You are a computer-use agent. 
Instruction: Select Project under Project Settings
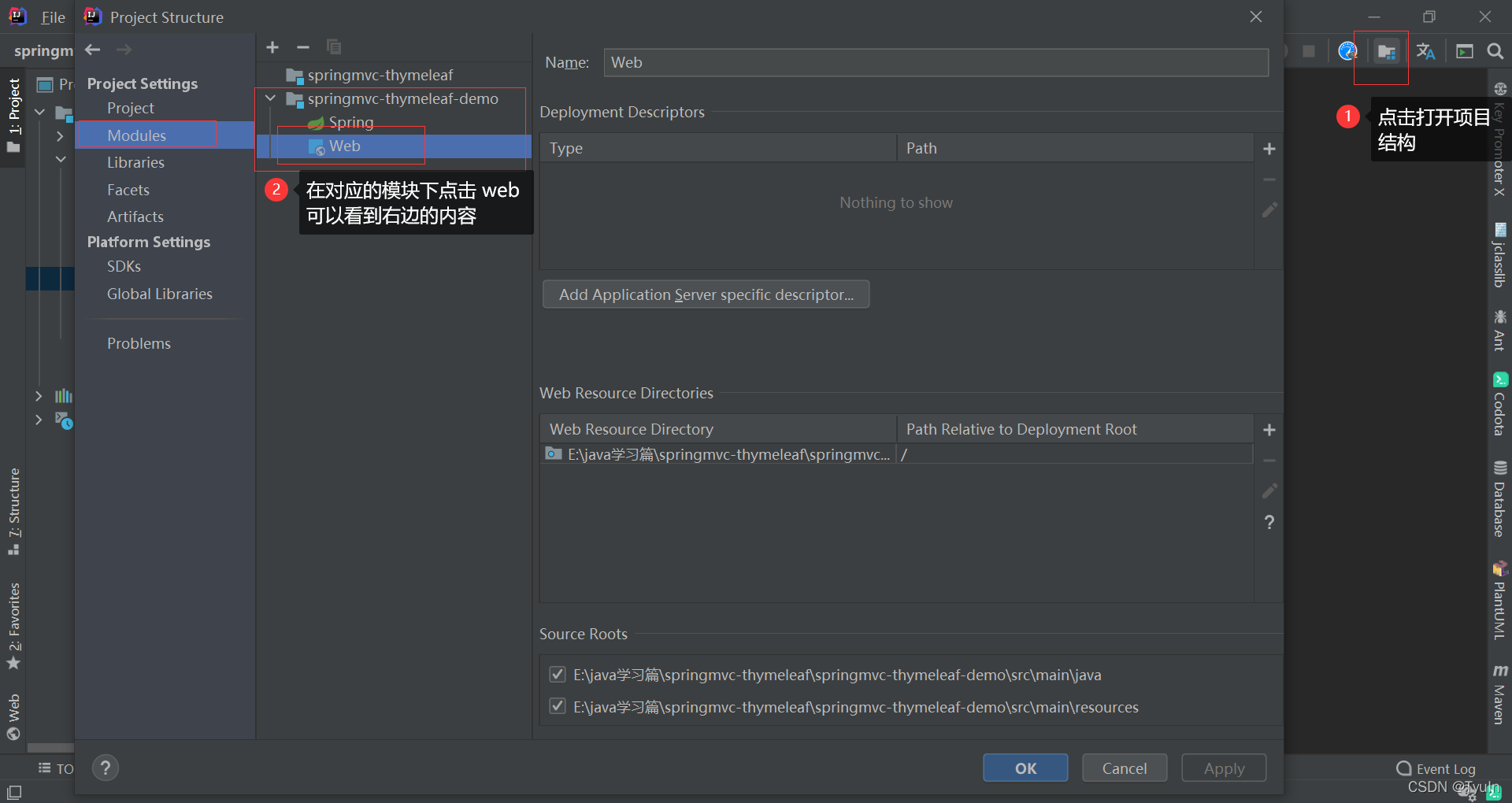coord(131,108)
